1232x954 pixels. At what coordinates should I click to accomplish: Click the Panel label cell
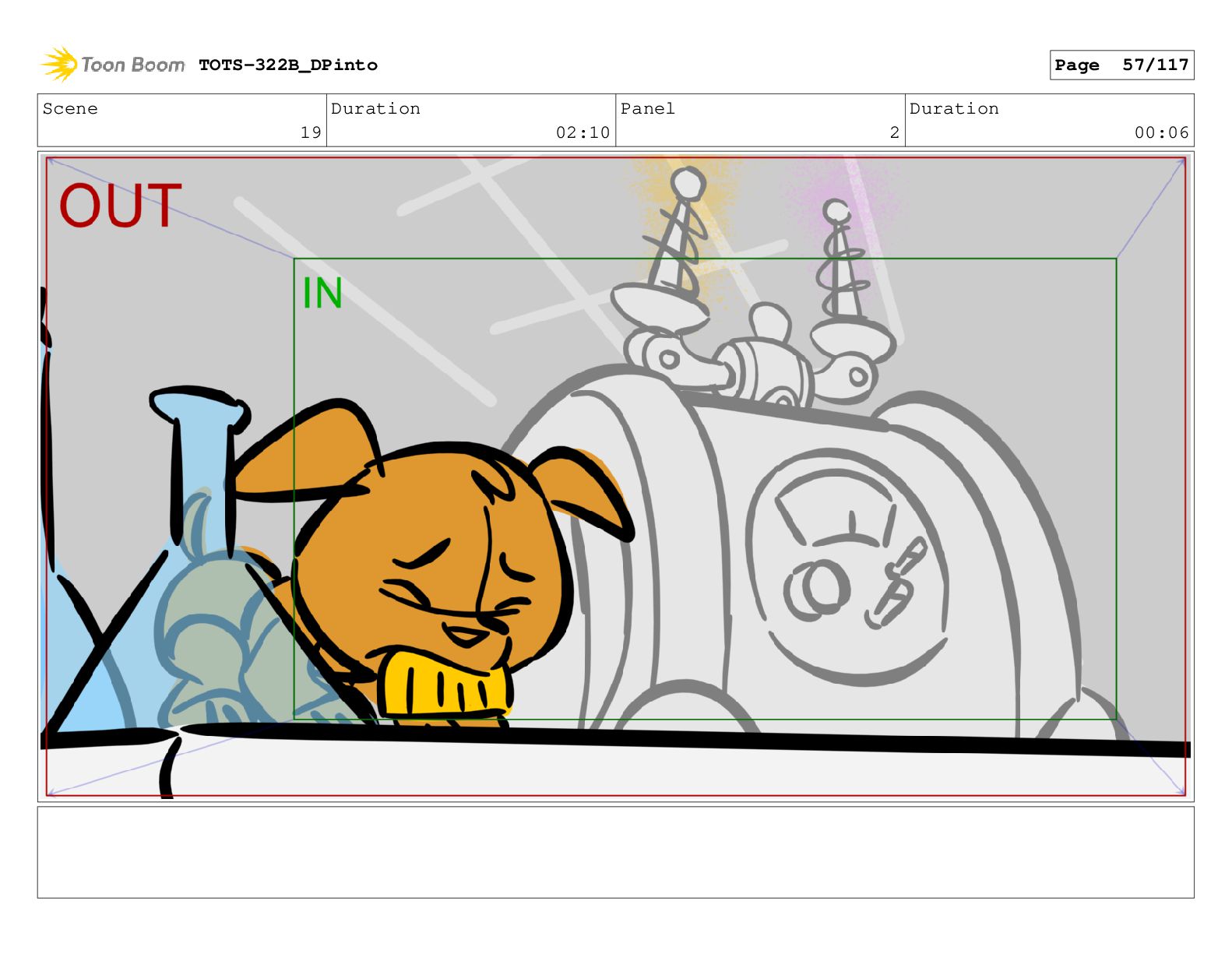pyautogui.click(x=760, y=120)
